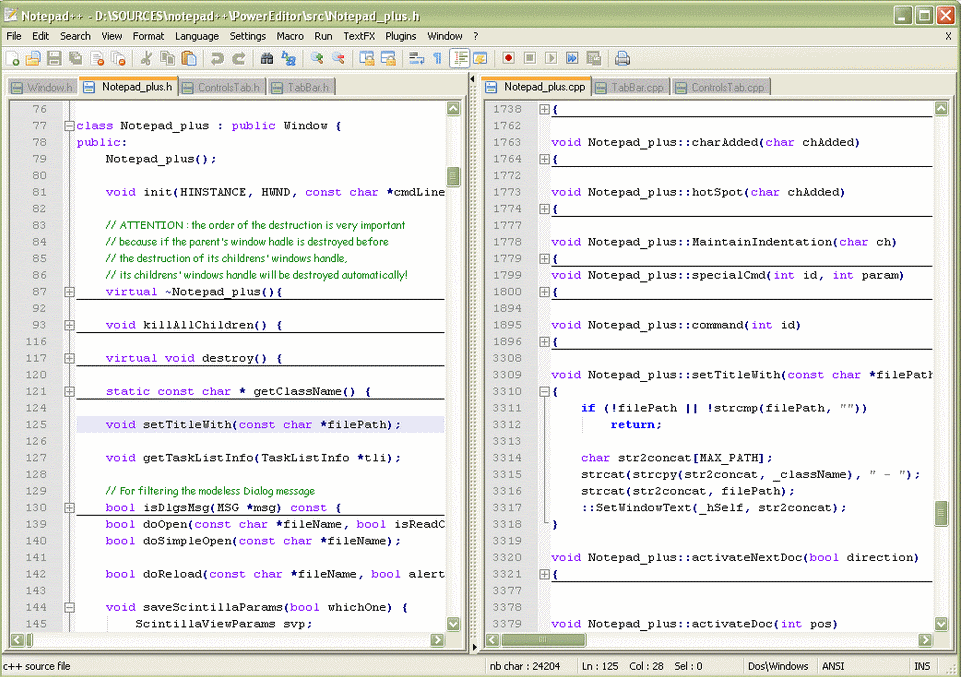Click the Open file folder icon

[33, 59]
